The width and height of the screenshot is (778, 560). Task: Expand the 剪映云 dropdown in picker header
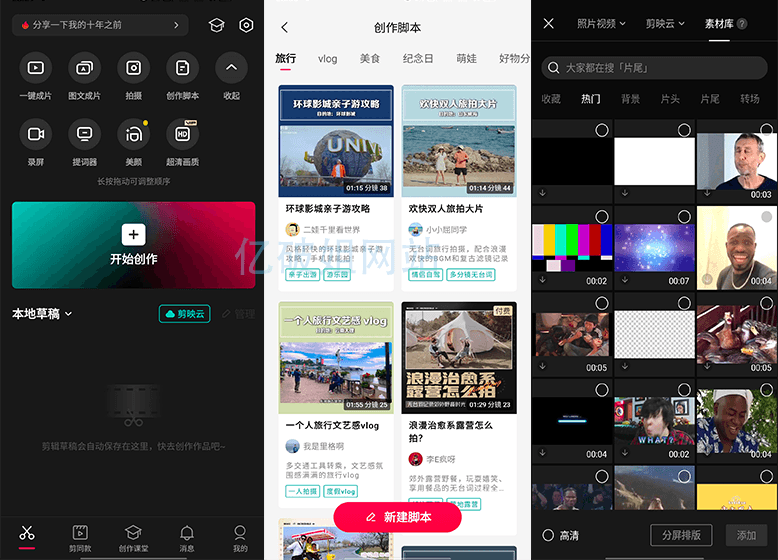click(x=665, y=23)
